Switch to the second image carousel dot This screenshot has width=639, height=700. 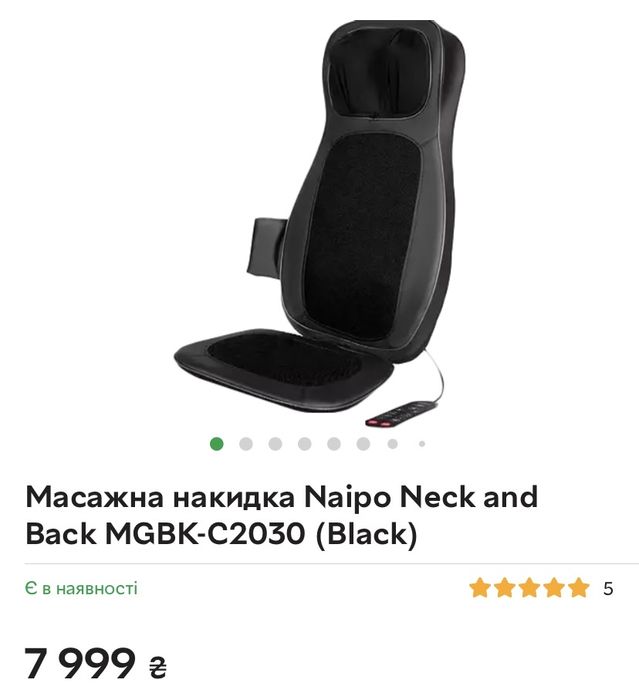point(246,444)
